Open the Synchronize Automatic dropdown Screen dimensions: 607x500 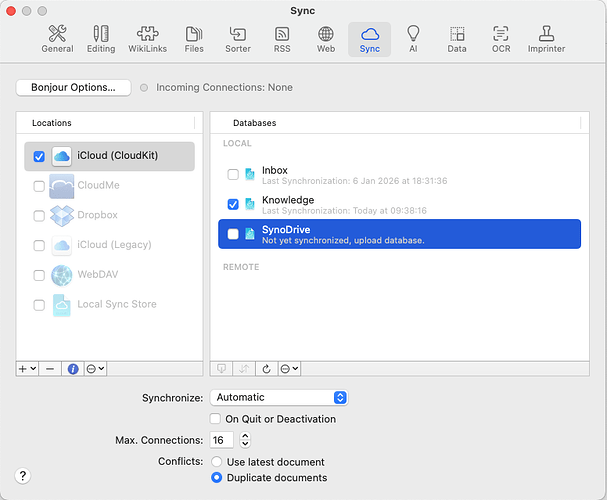[279, 397]
